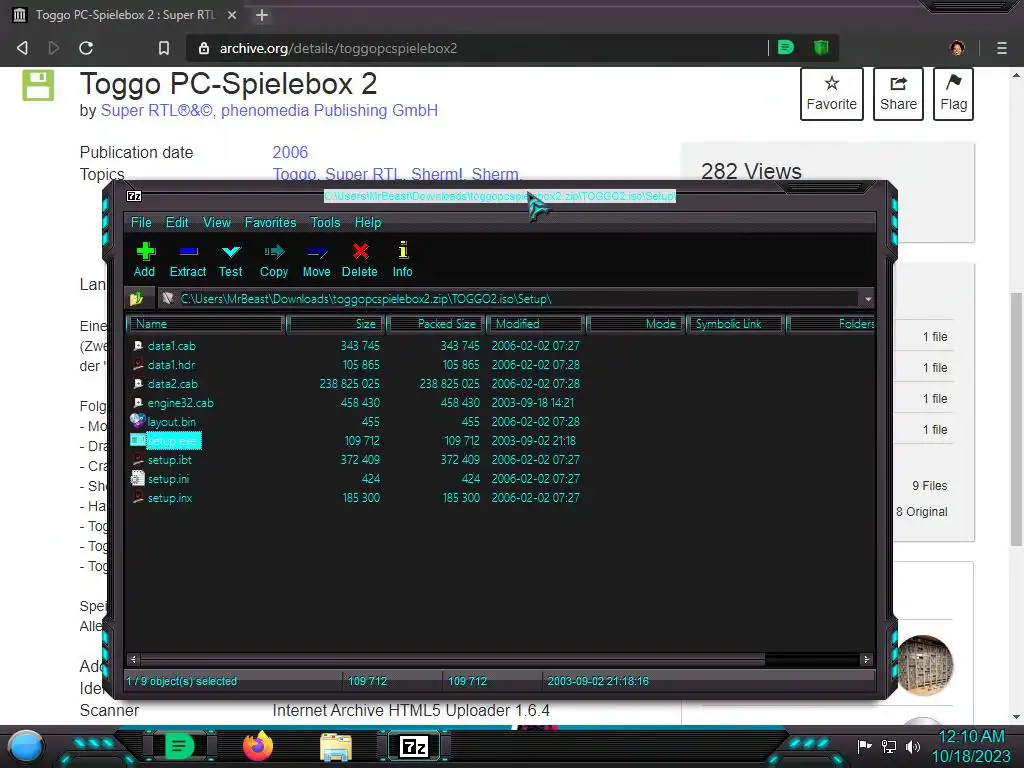The width and height of the screenshot is (1024, 768).
Task: Open the Super RTL author link
Action: 156,110
